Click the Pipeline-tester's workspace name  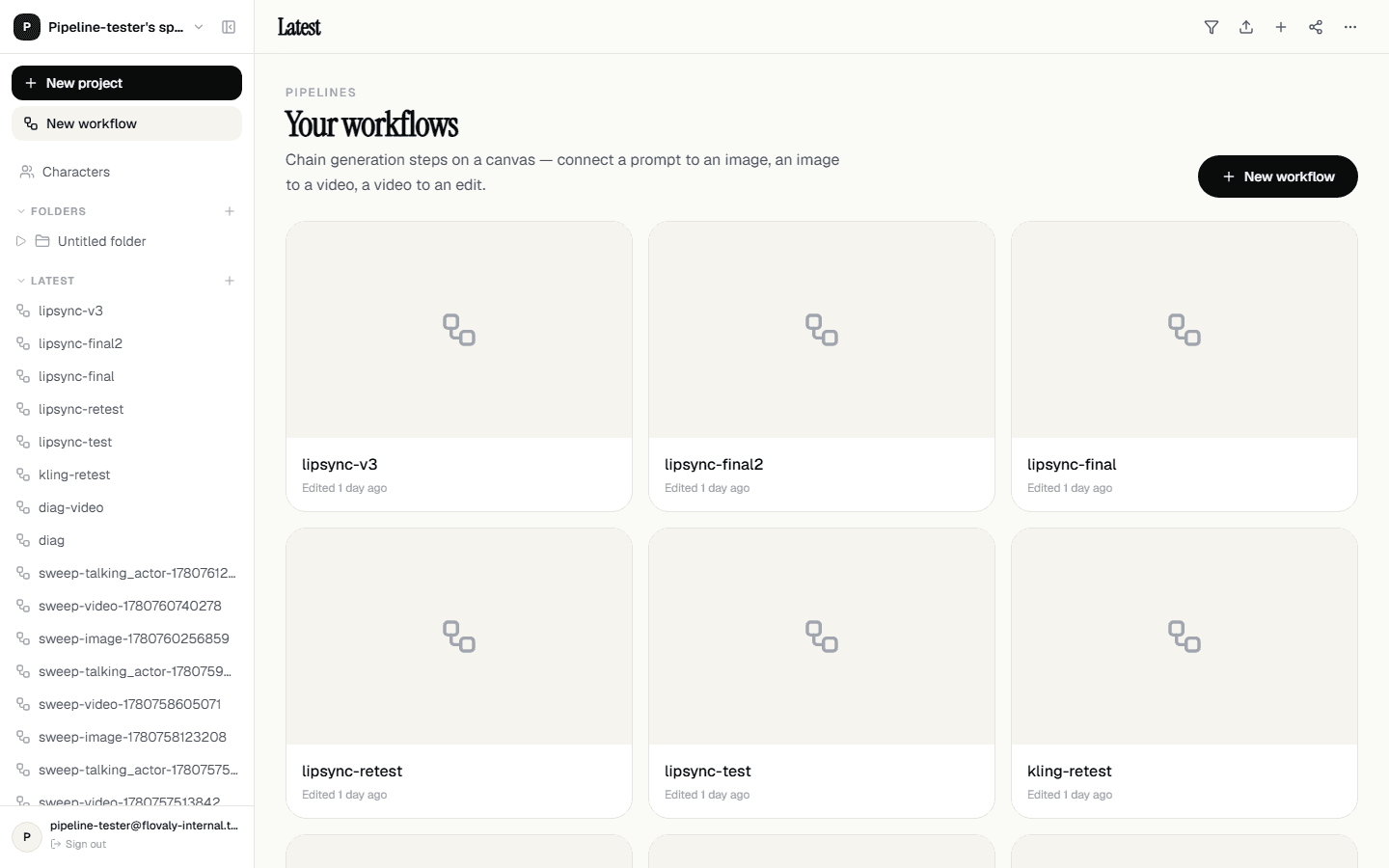(116, 27)
